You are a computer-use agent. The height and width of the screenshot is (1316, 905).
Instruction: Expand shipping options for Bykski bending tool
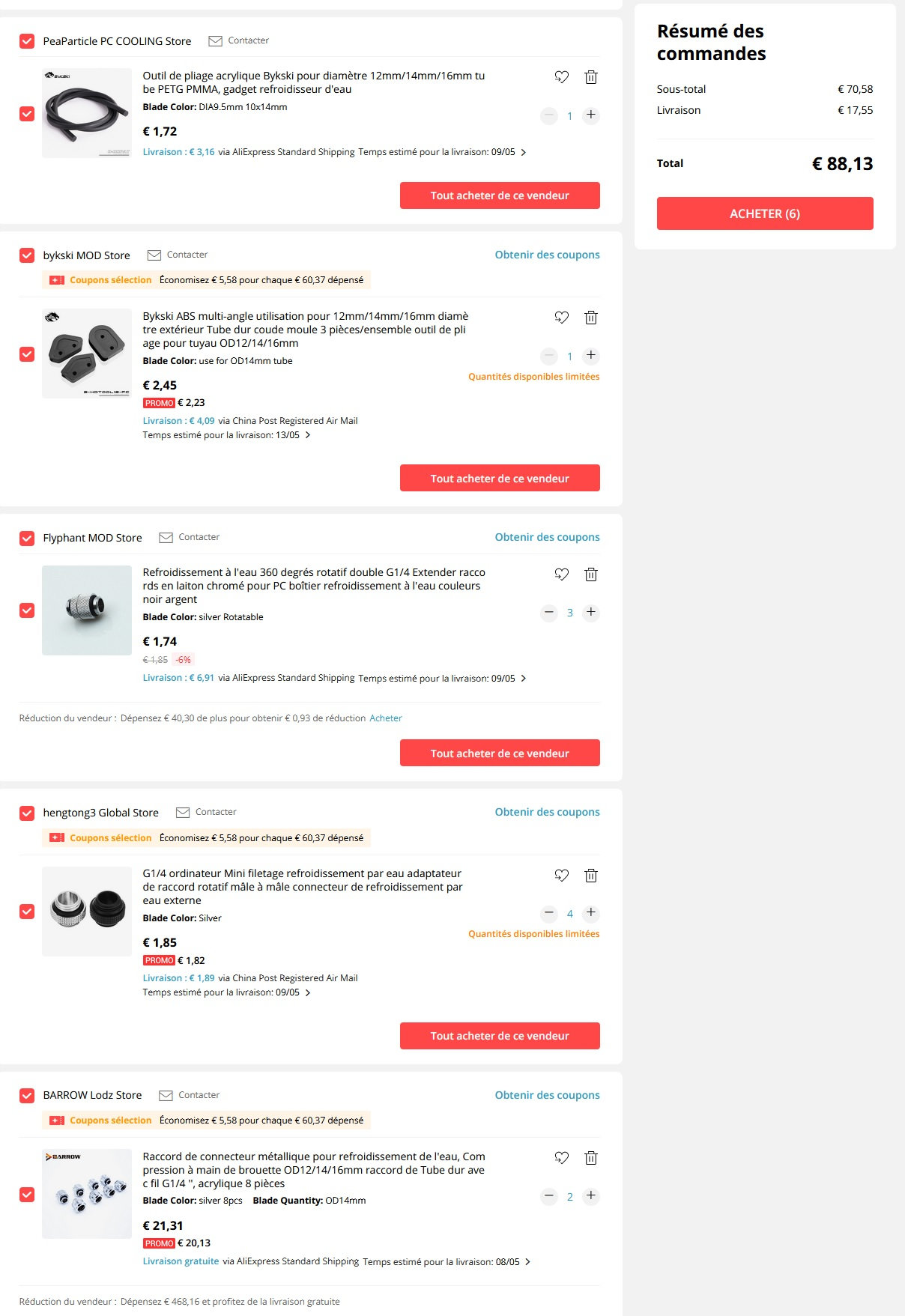coord(523,152)
